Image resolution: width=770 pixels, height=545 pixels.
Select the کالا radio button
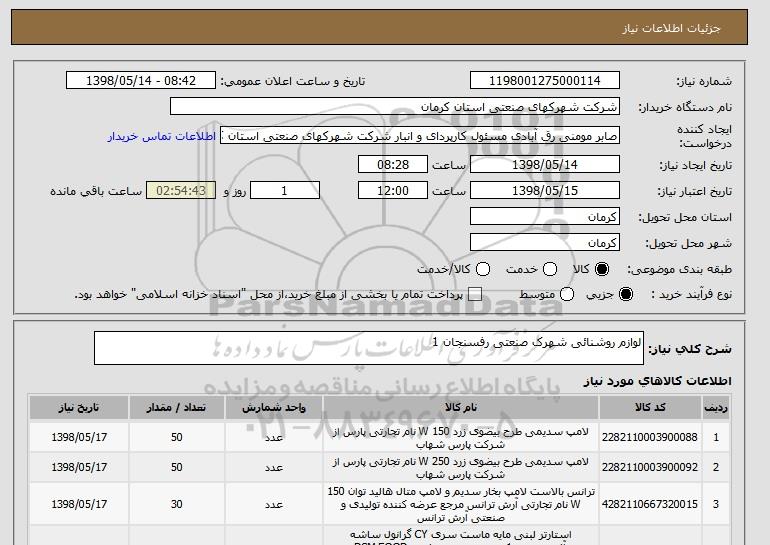[x=602, y=269]
